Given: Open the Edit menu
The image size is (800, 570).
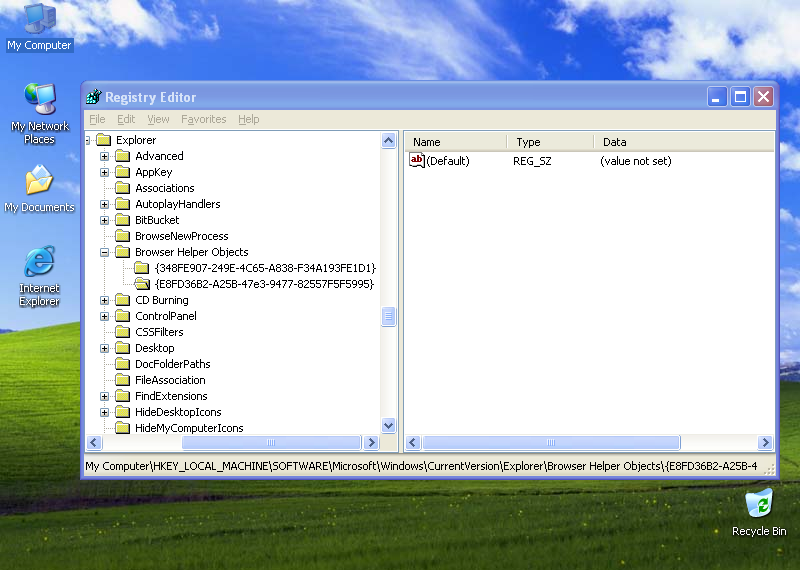Looking at the screenshot, I should point(126,119).
